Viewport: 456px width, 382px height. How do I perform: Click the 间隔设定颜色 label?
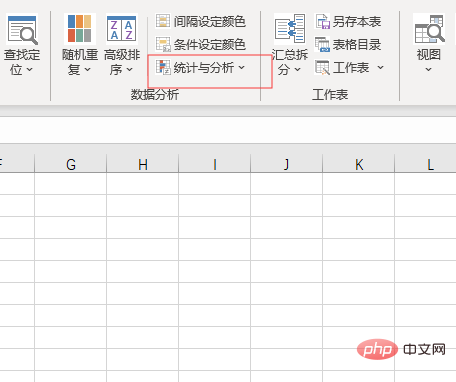(x=210, y=22)
